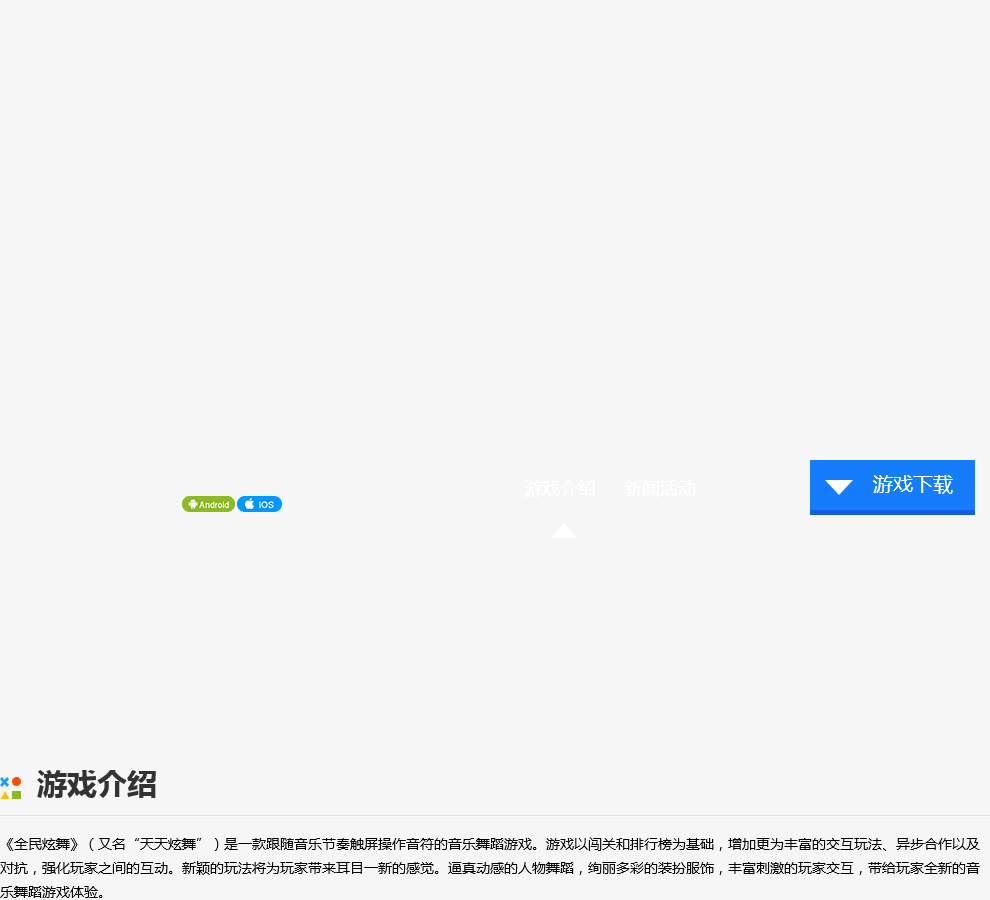Switch to the 新闻活动 tab

point(660,488)
